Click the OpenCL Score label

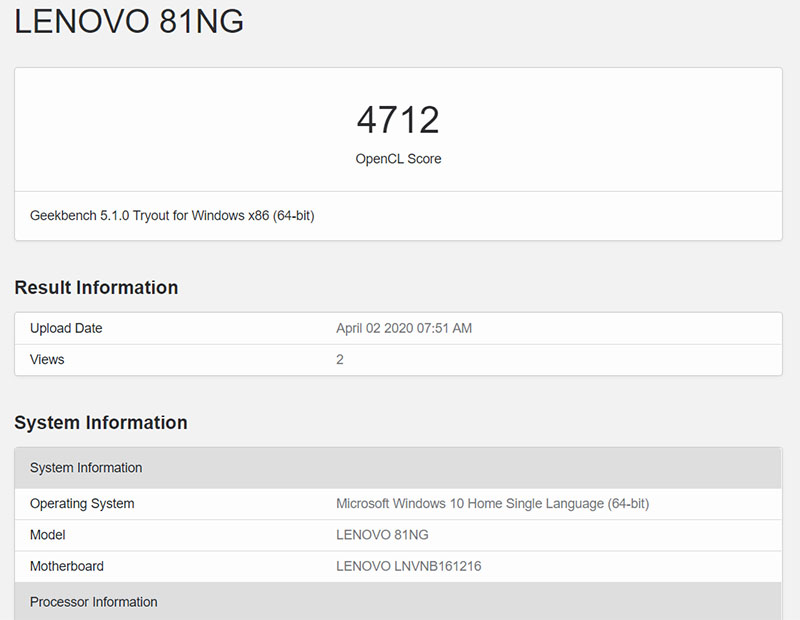click(398, 159)
